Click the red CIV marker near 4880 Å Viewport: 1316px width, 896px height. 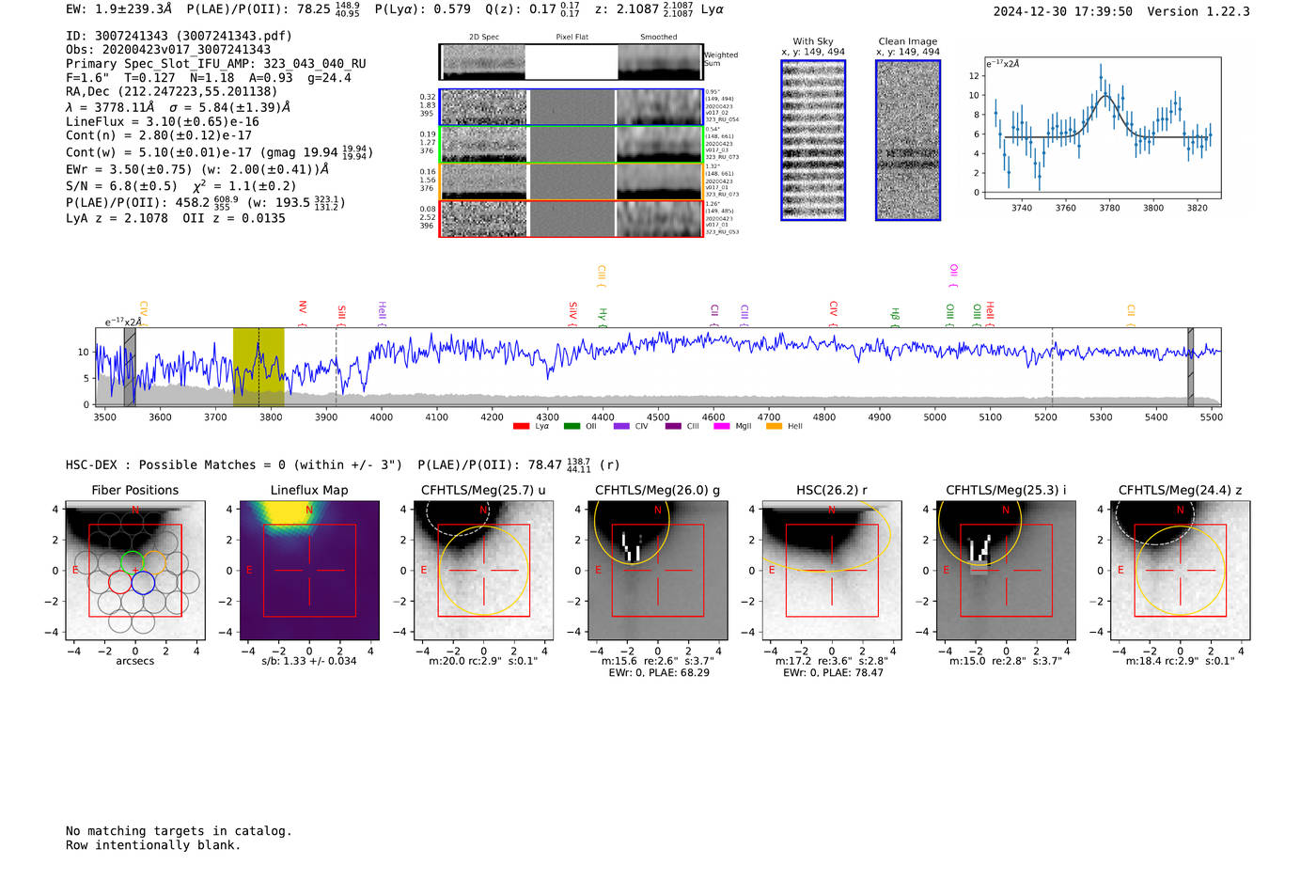pyautogui.click(x=833, y=314)
